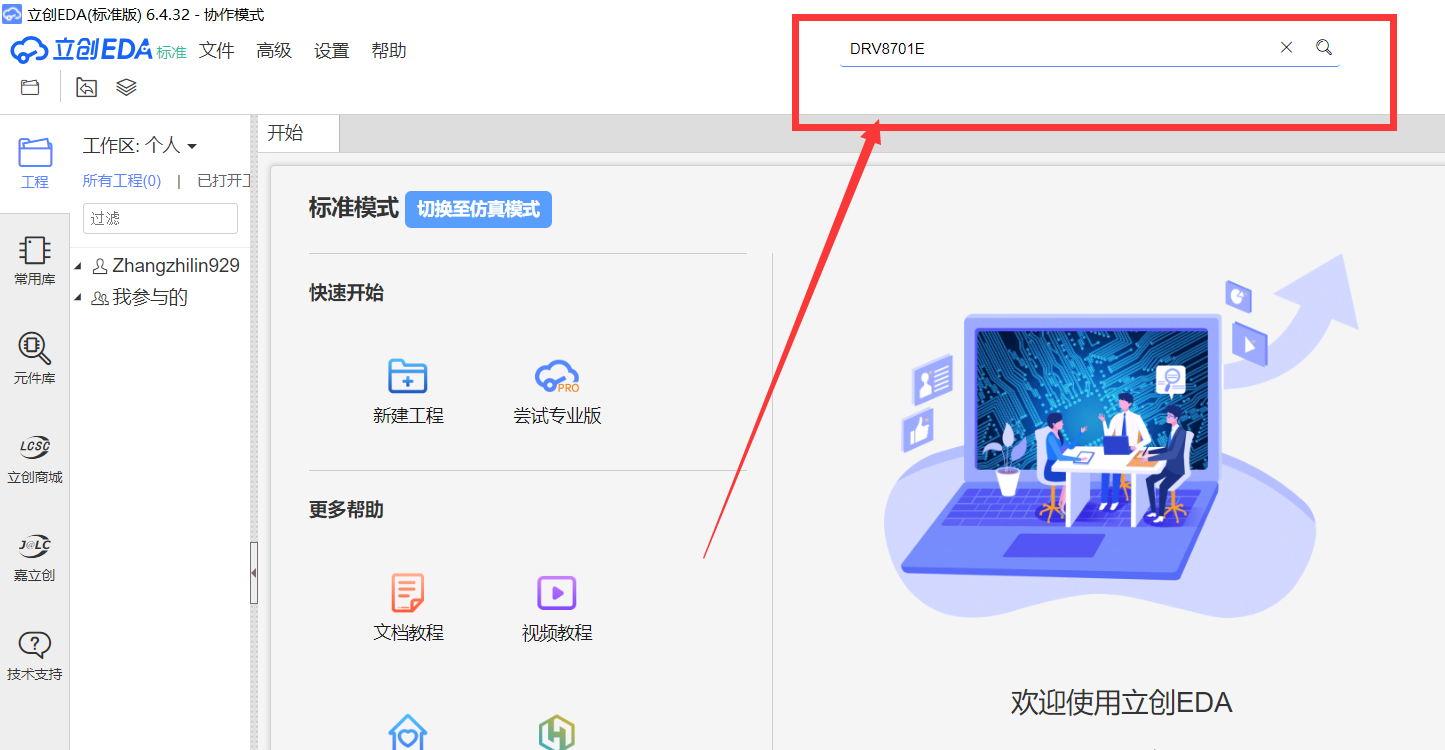The height and width of the screenshot is (750, 1445).
Task: Click the magnifier icon to search DRV8701E
Action: (x=1323, y=46)
